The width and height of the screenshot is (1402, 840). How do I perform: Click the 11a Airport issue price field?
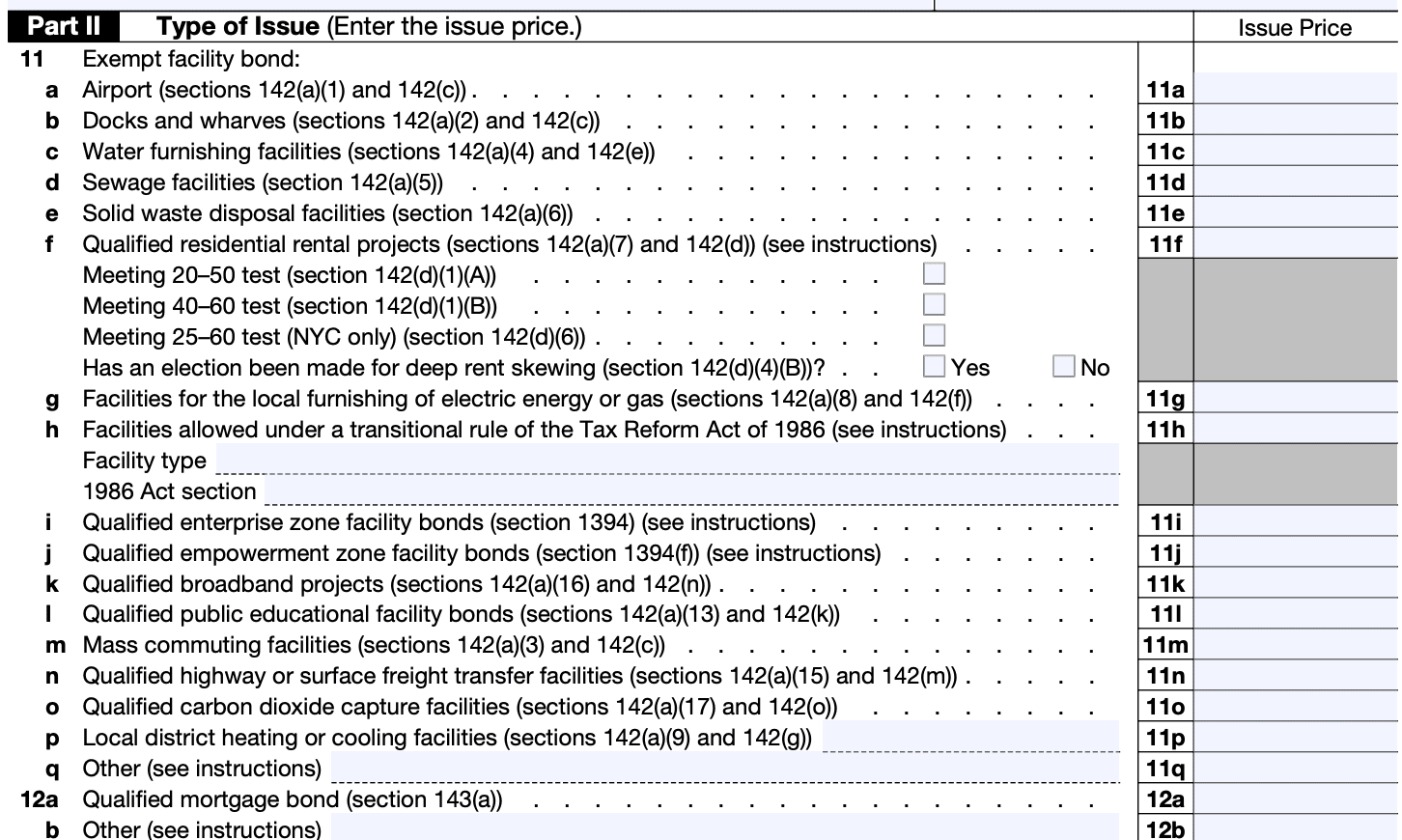1296,89
